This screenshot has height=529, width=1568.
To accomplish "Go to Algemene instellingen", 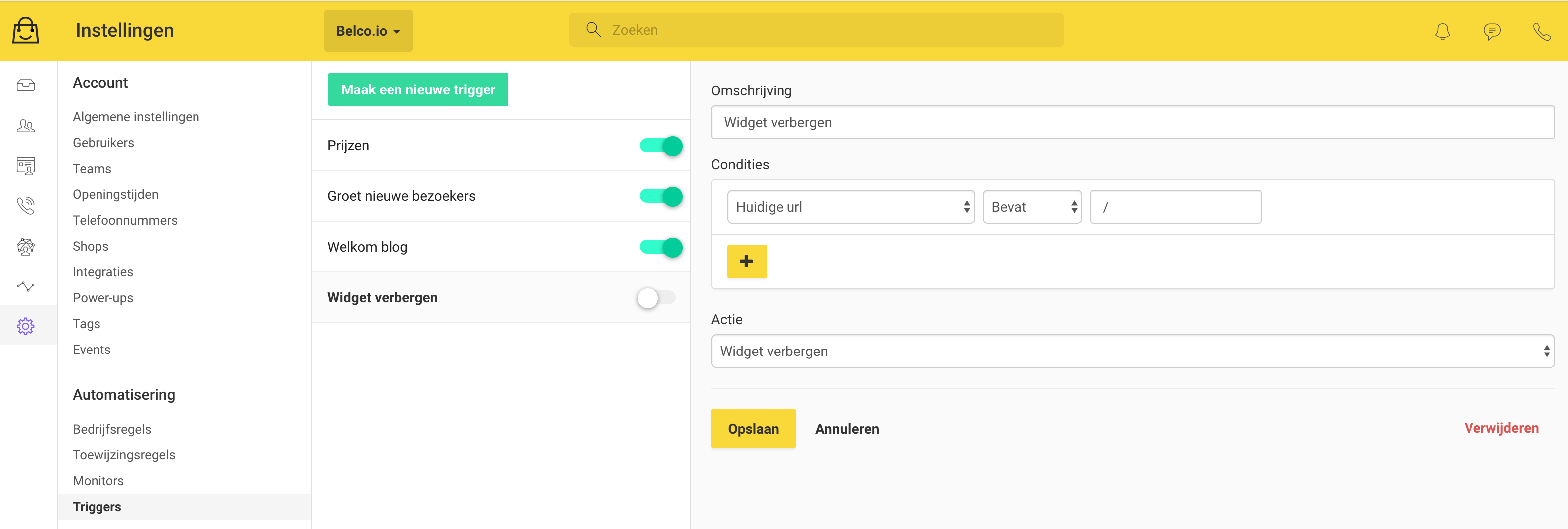I will pyautogui.click(x=136, y=117).
